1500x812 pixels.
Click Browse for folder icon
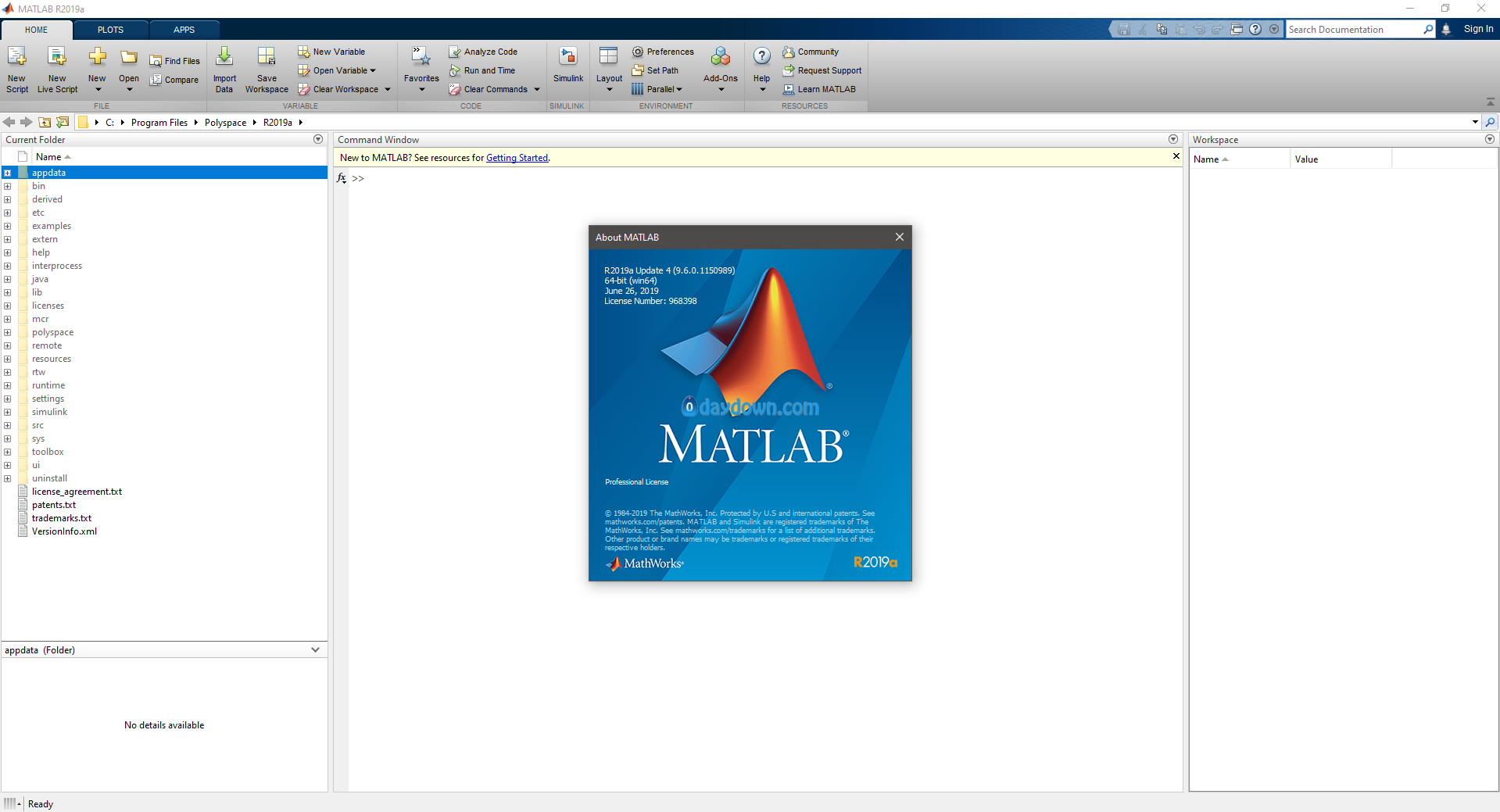click(63, 122)
